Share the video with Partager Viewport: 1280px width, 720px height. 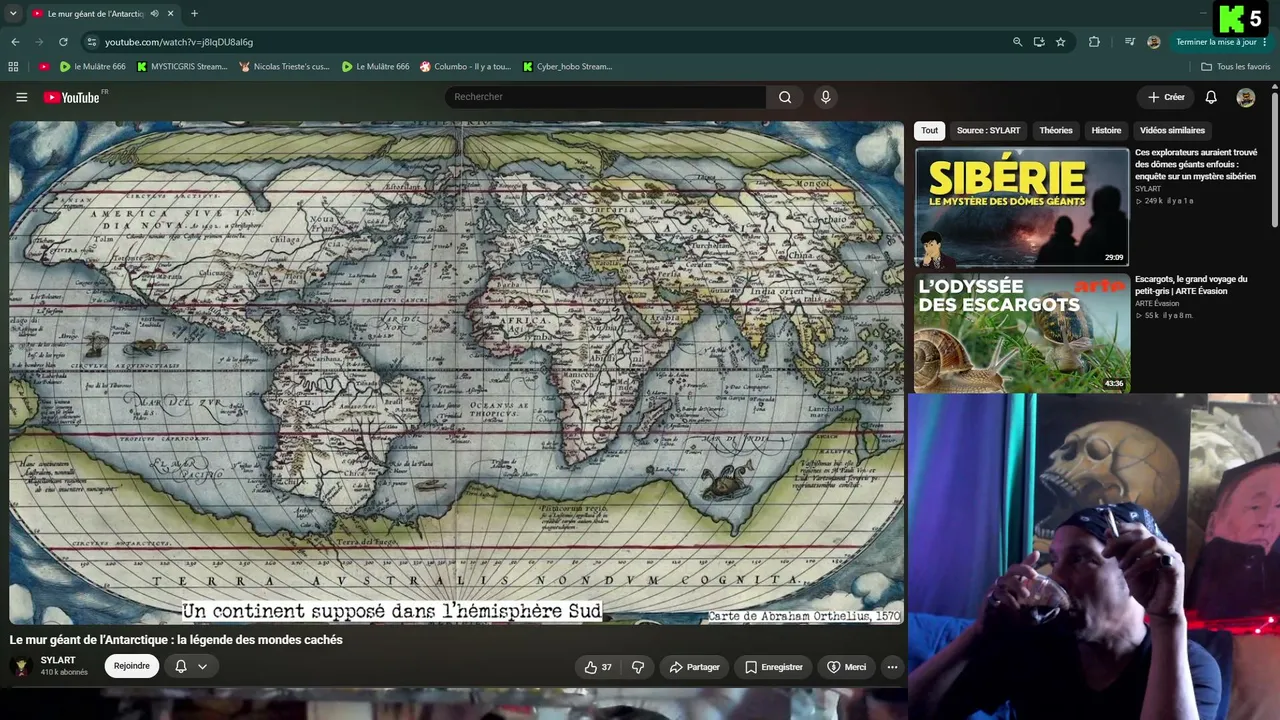pos(695,667)
